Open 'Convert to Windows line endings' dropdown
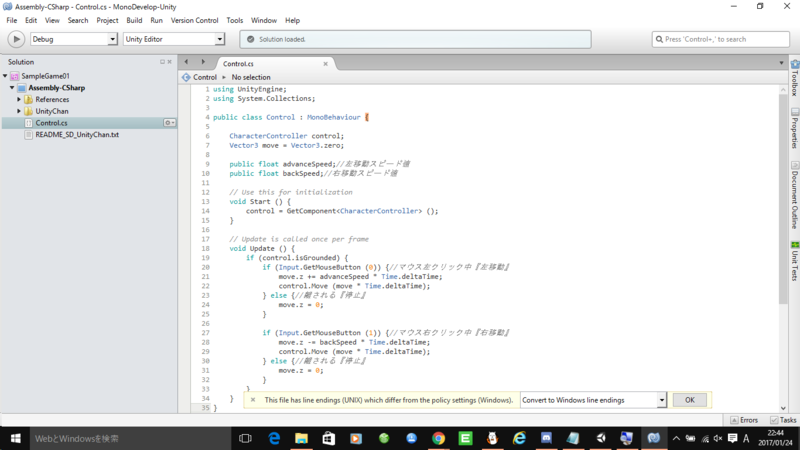 593,400
